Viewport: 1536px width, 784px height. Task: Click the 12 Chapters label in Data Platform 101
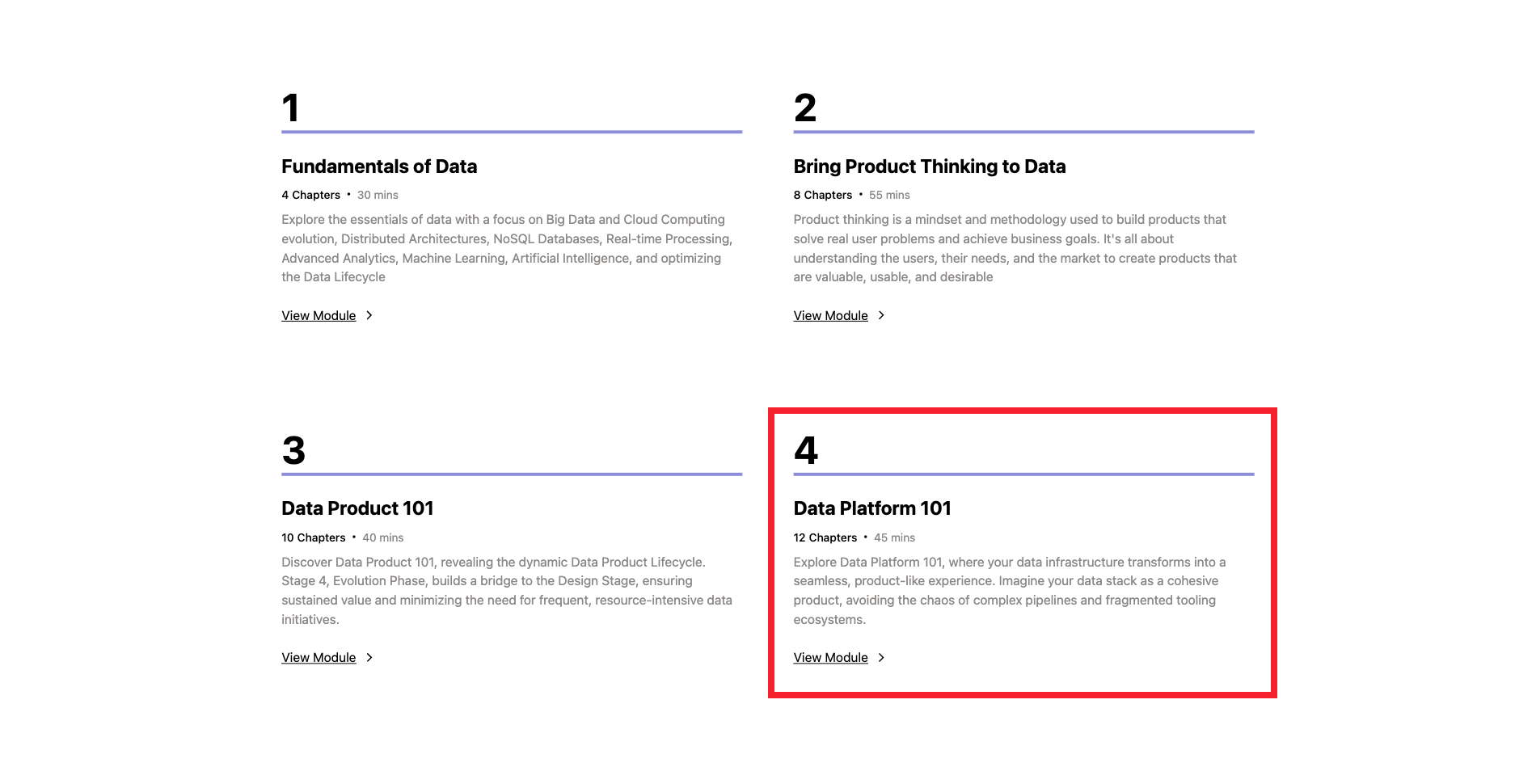[825, 537]
